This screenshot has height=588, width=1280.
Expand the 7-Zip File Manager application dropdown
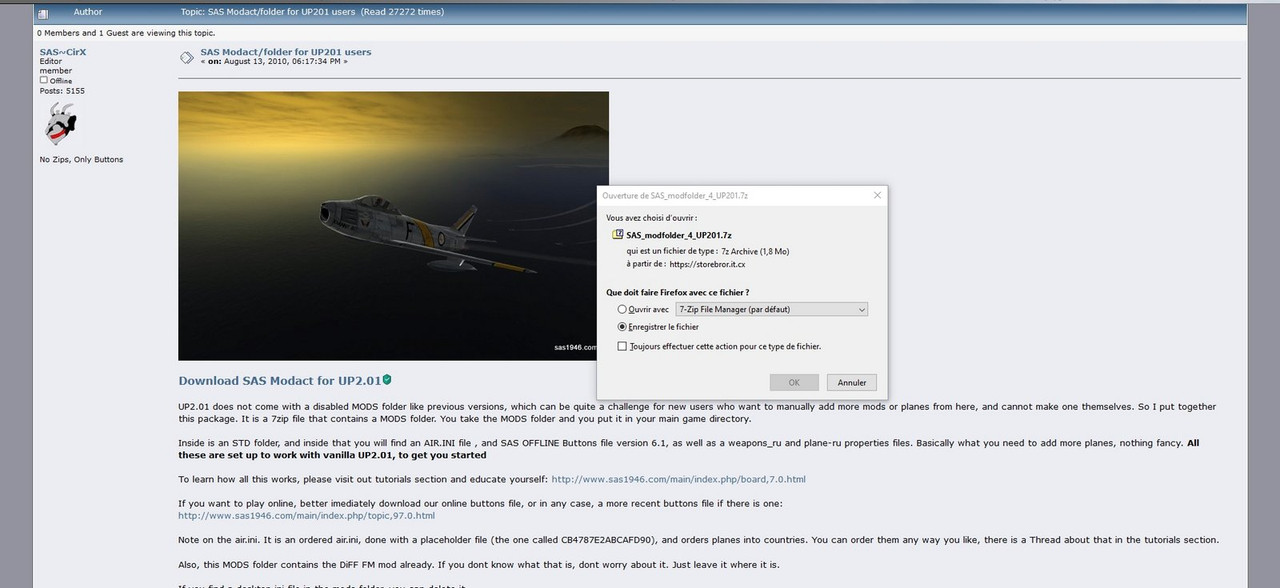point(771,310)
